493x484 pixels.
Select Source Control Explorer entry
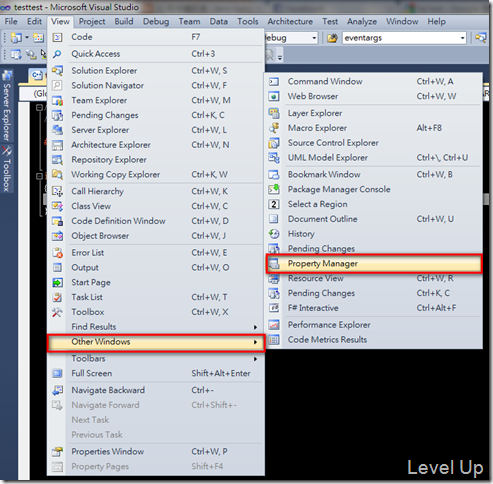point(374,143)
